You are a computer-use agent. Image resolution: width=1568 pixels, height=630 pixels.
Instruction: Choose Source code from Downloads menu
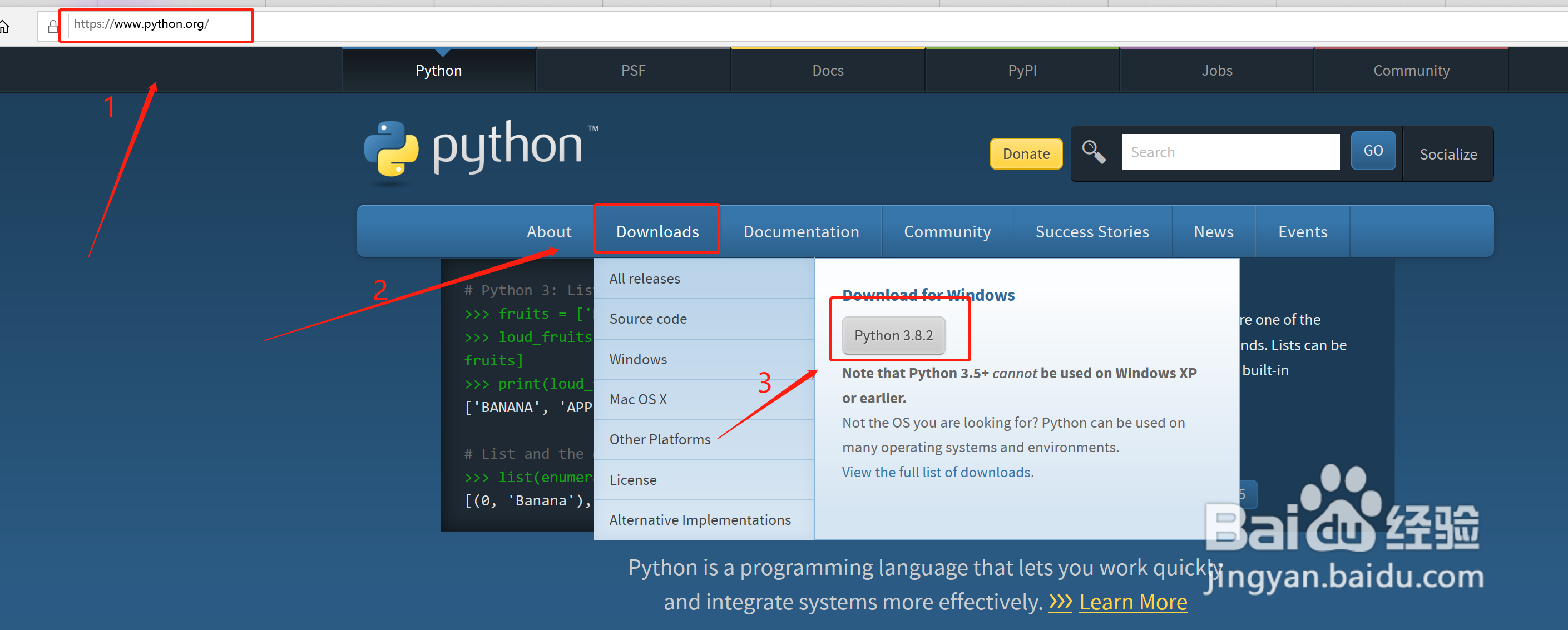tap(704, 319)
